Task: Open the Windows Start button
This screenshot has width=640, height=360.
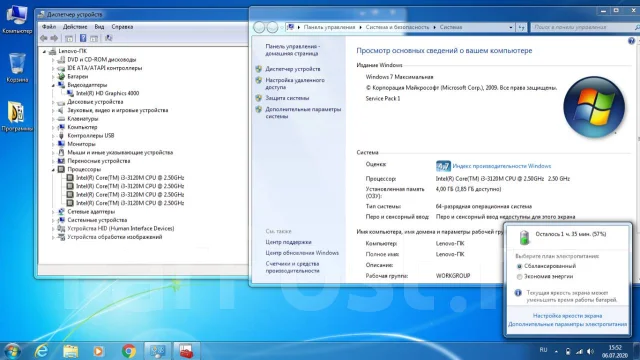Action: (x=13, y=351)
